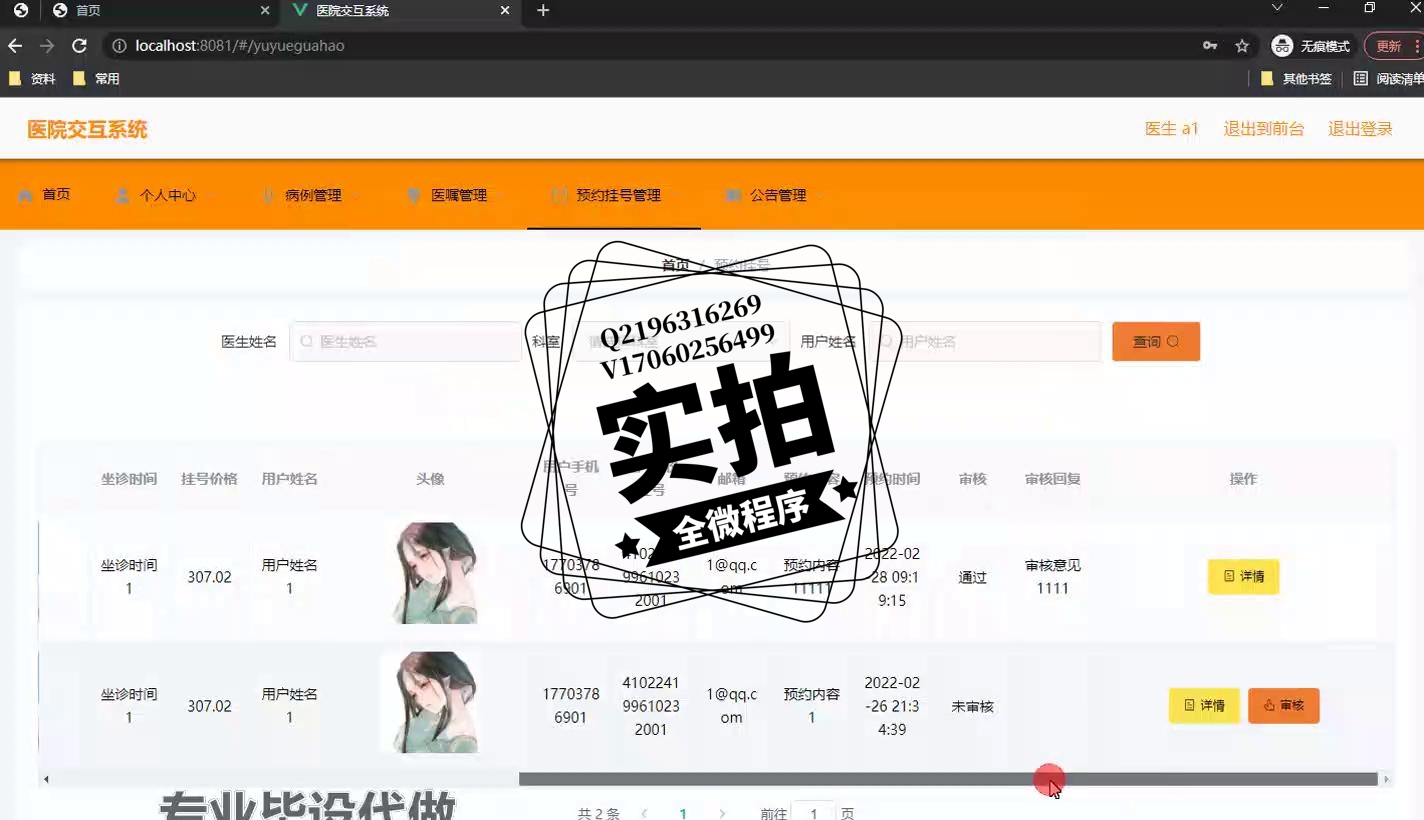Click the ID number in the 未审核 row
This screenshot has height=820, width=1424.
point(651,706)
